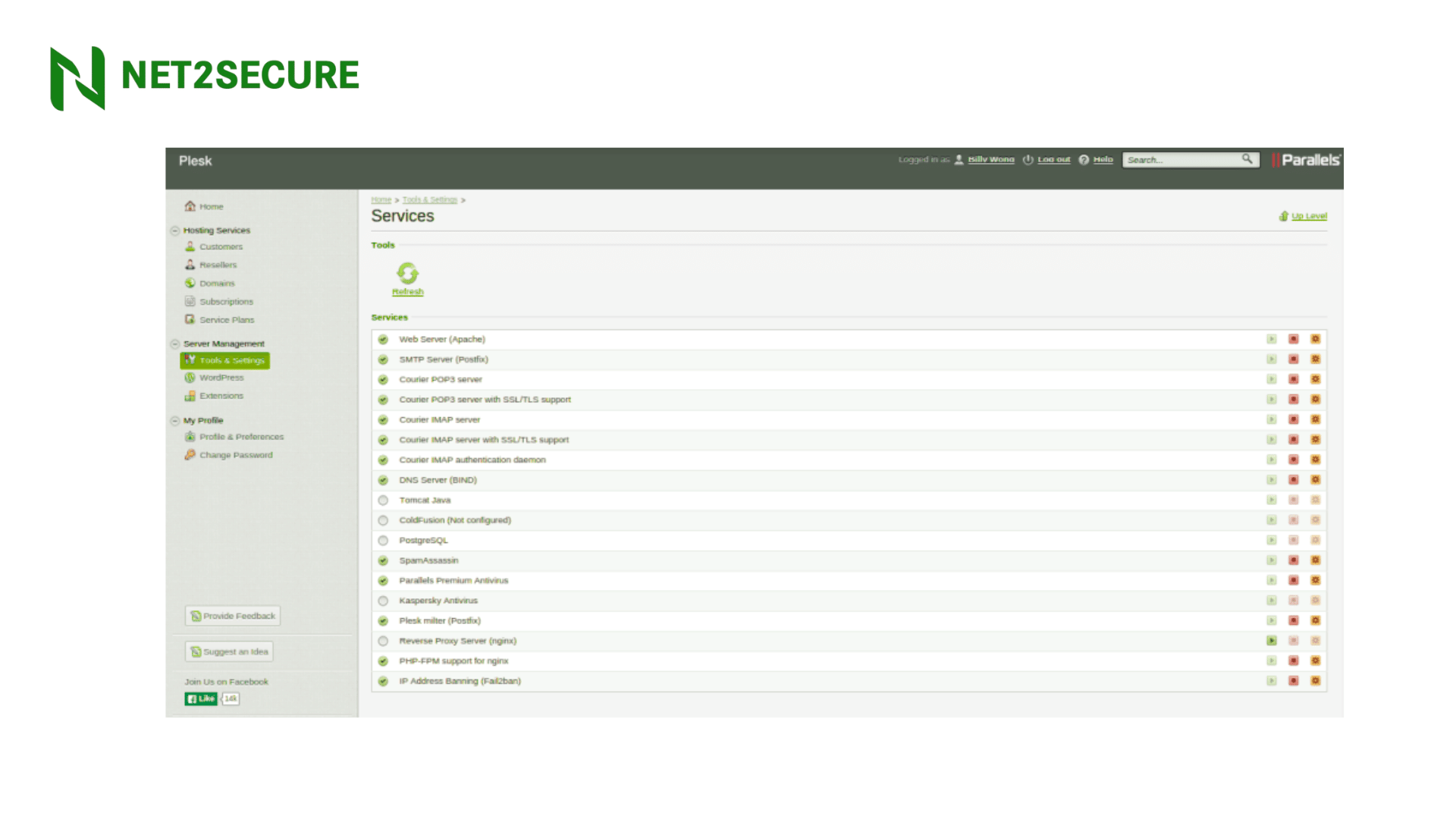Image resolution: width=1456 pixels, height=819 pixels.
Task: Click the Facebook Like button
Action: [200, 698]
